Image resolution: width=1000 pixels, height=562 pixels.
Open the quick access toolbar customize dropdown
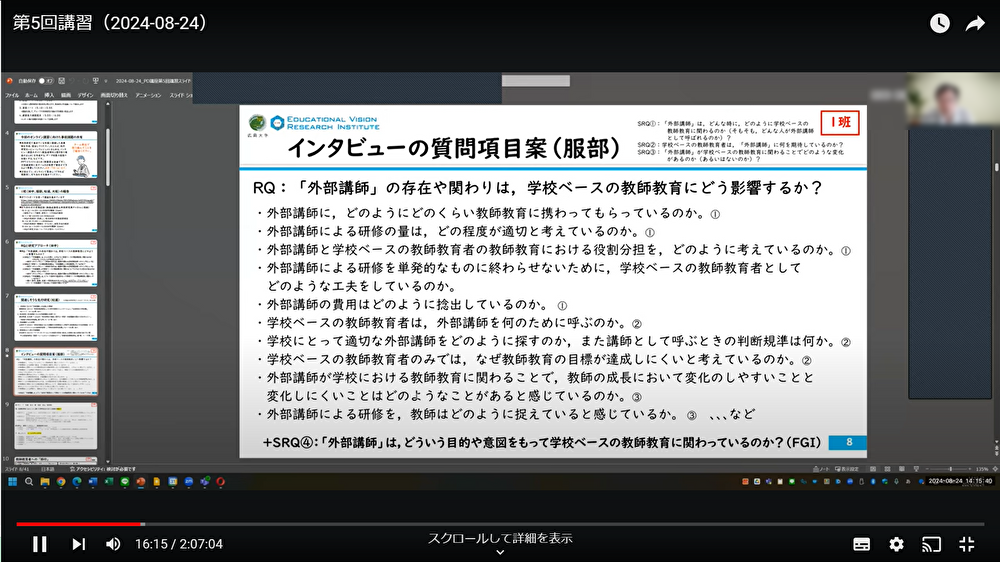[x=106, y=82]
